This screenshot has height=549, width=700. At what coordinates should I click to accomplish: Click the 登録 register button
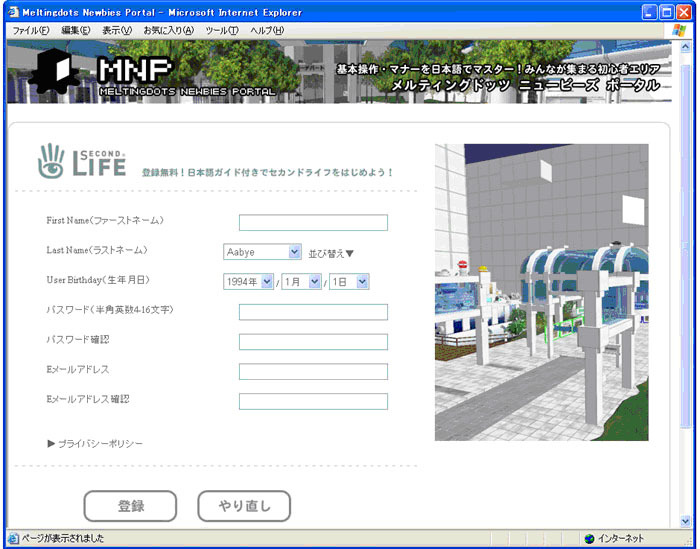(x=130, y=506)
